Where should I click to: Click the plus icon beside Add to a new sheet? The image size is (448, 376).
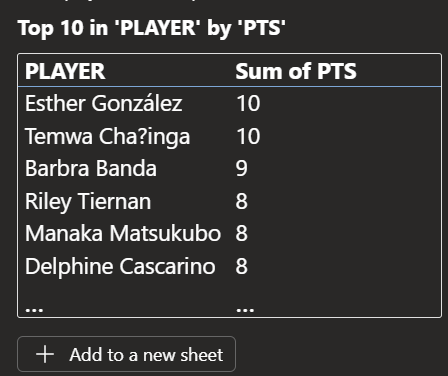(45, 354)
